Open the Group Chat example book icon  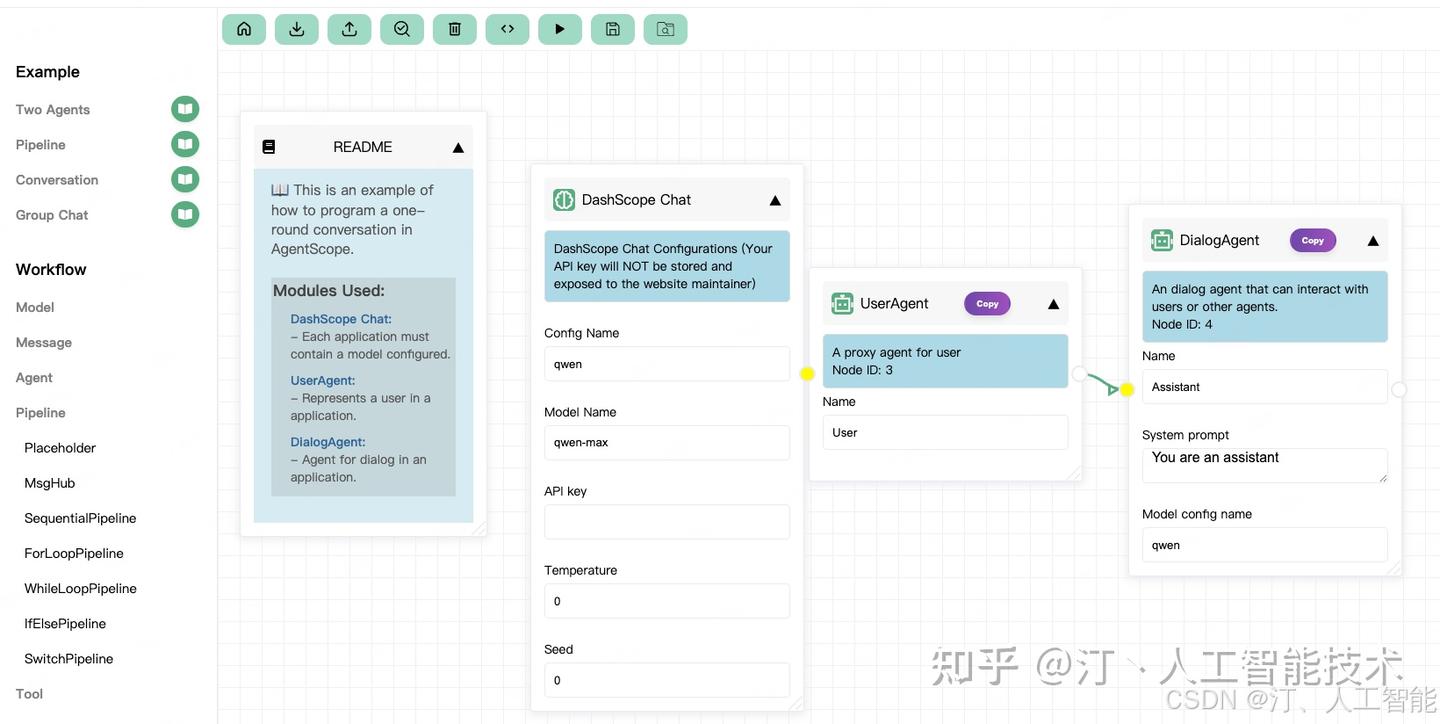click(184, 213)
